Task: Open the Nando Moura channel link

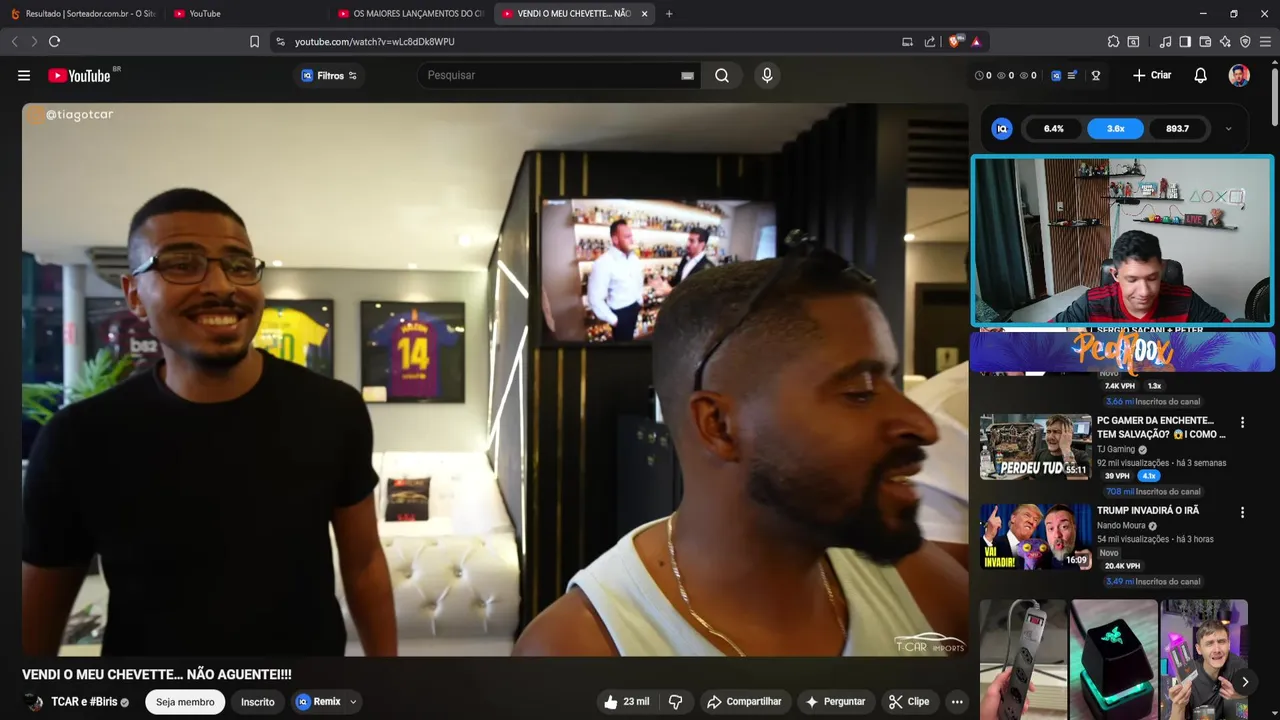Action: 1121,526
